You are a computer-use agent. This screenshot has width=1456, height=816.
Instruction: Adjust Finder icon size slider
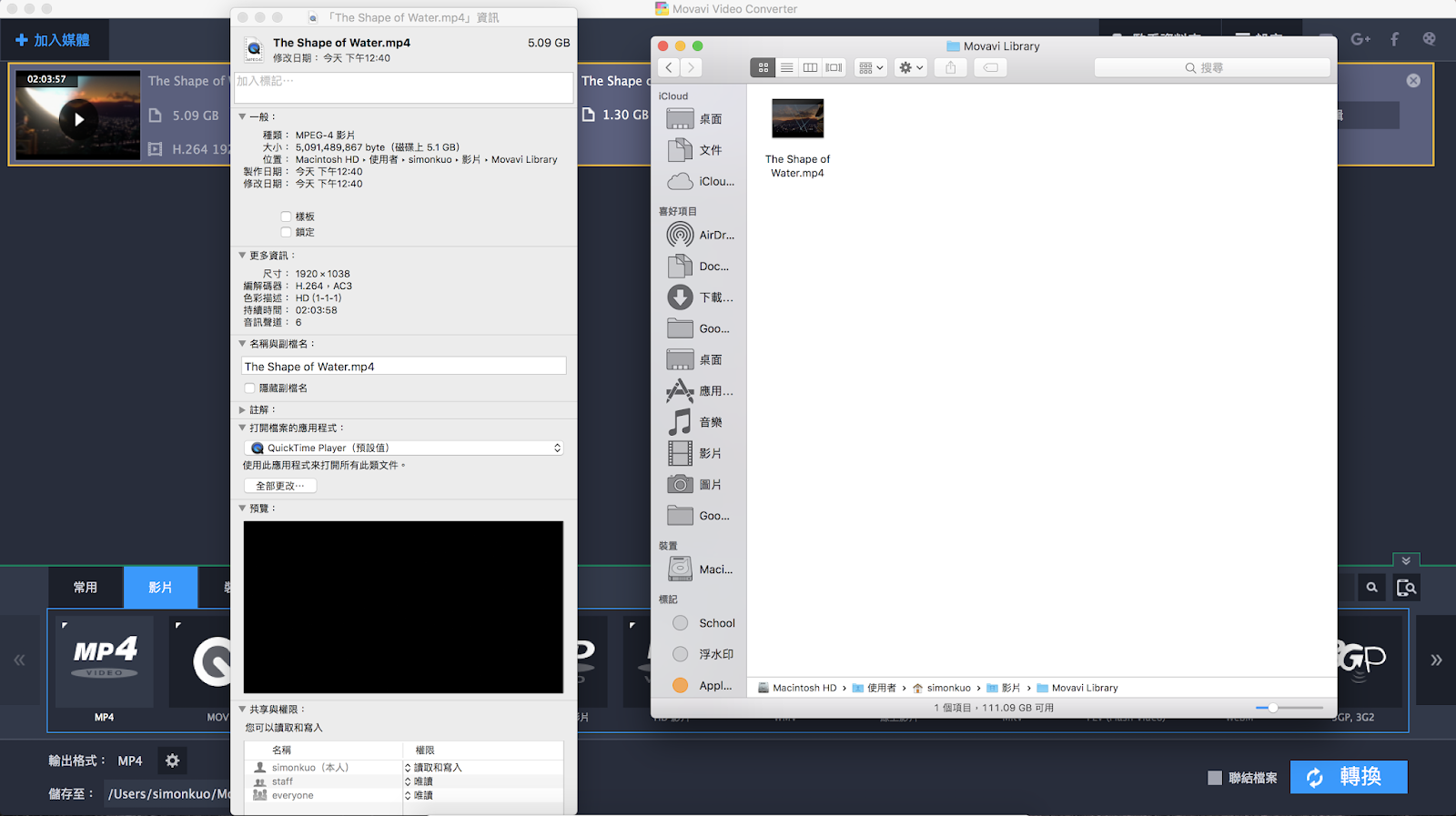click(x=1273, y=708)
